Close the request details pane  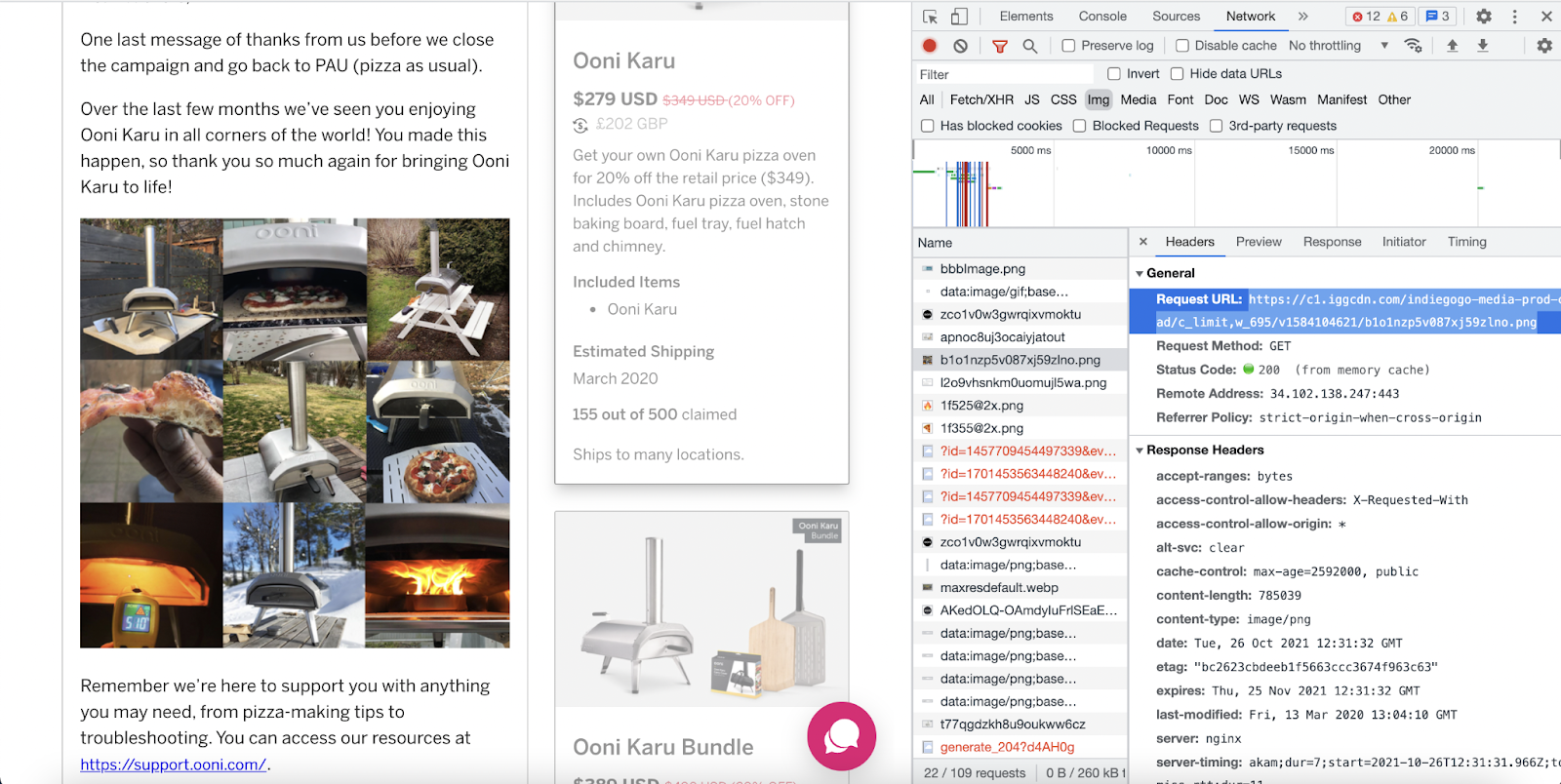coord(1143,242)
